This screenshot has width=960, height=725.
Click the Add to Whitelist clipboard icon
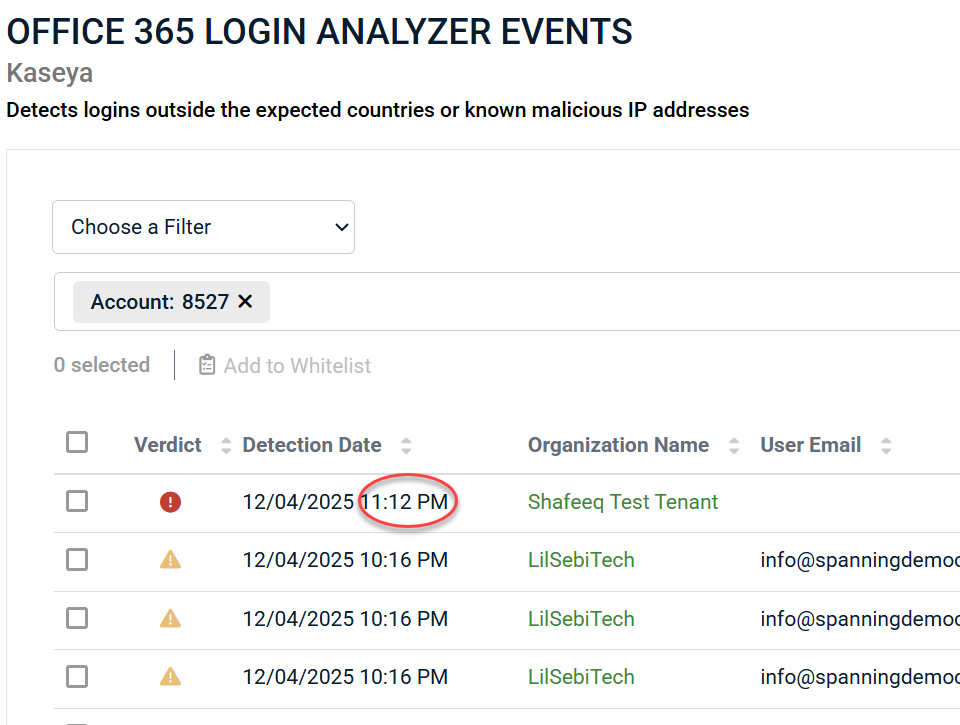tap(207, 366)
